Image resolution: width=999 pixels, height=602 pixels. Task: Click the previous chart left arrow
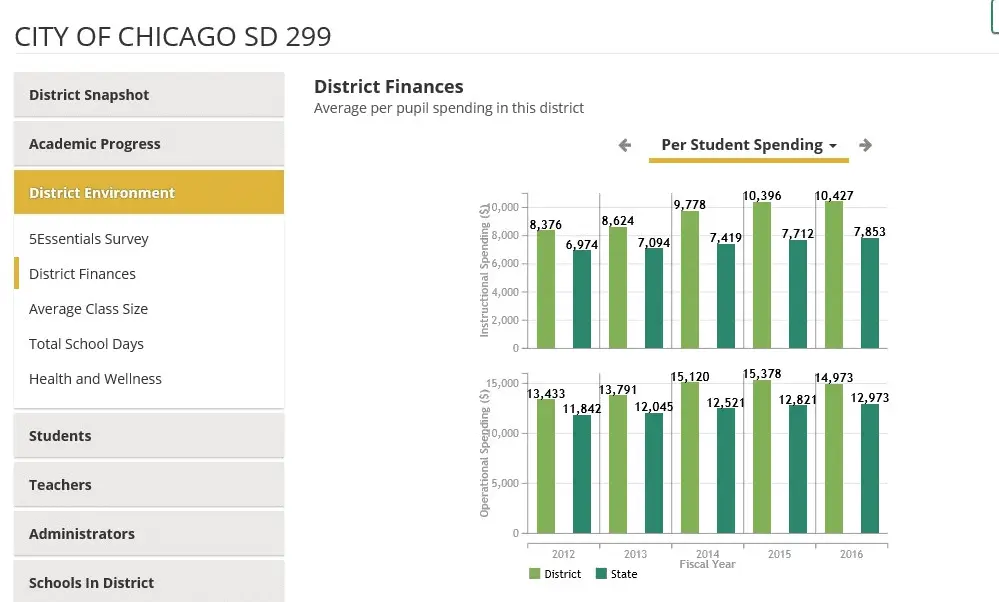625,145
